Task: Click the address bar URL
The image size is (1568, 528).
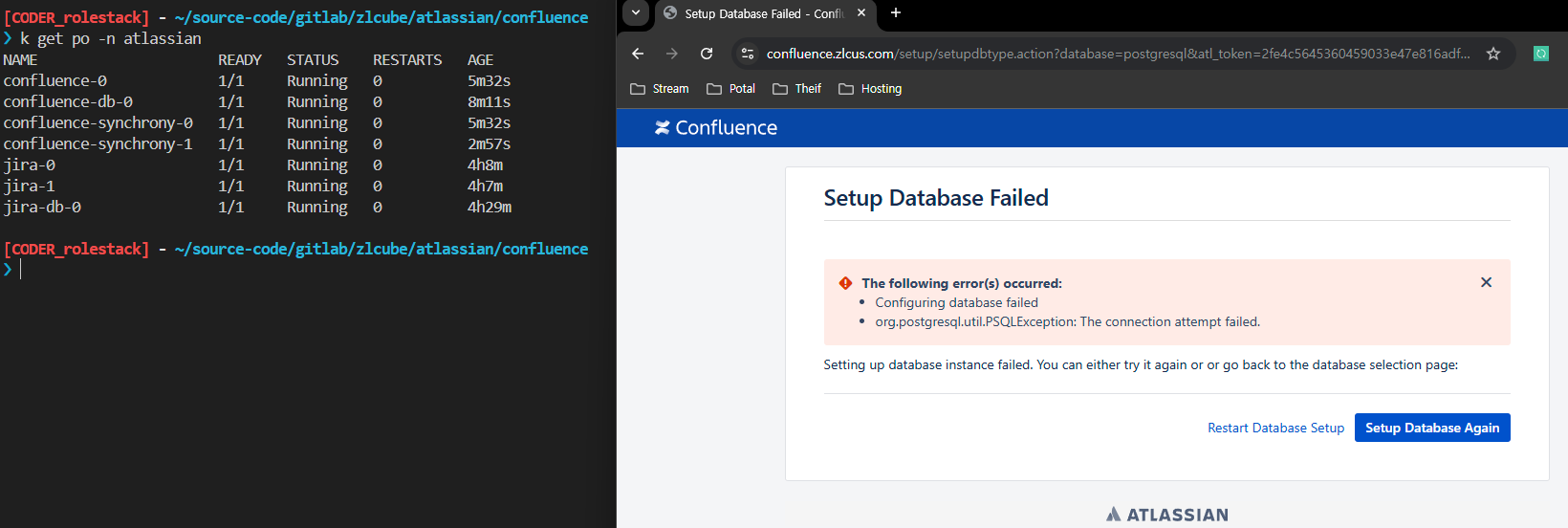Action: coord(1118,54)
